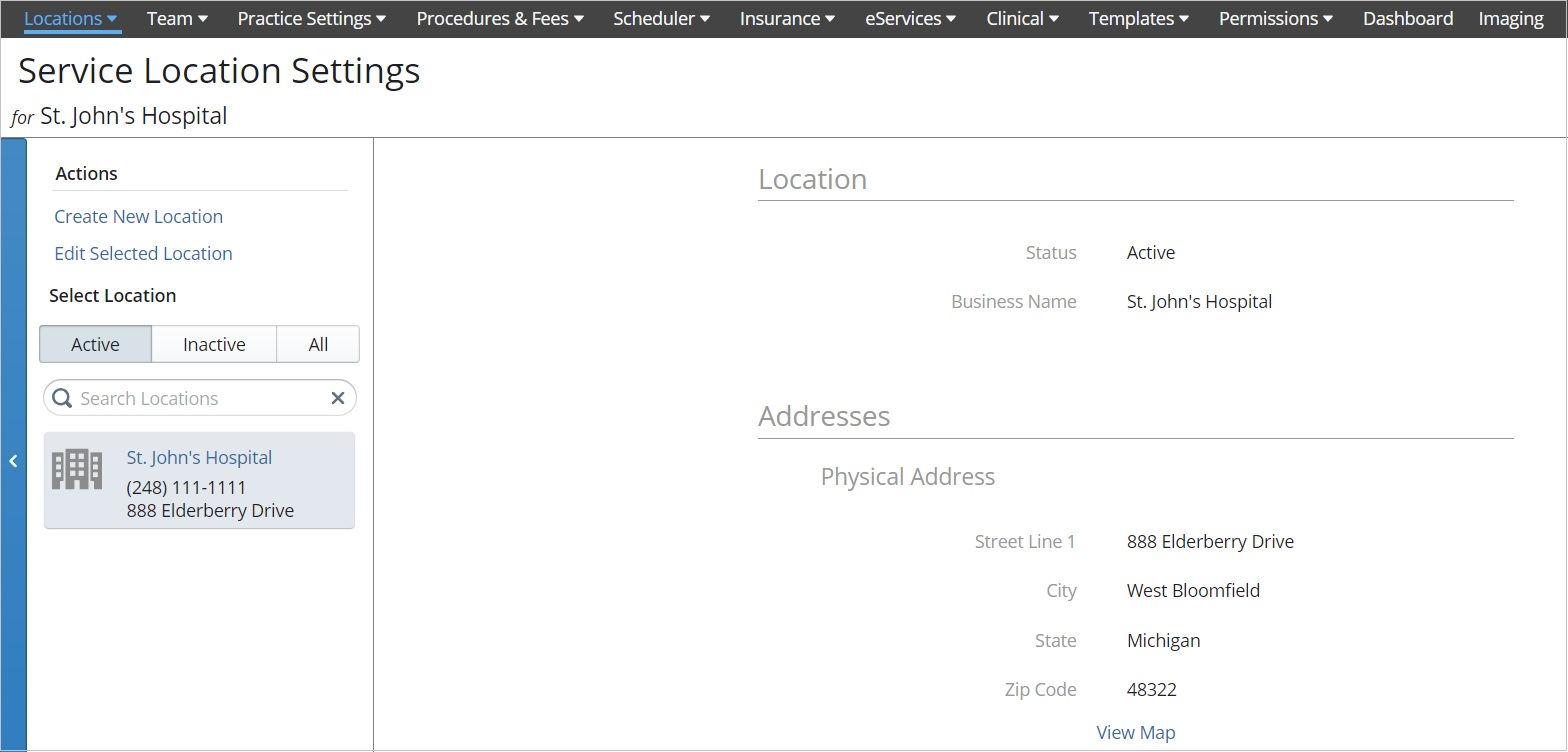
Task: Select the Active locations filter
Action: coord(96,344)
